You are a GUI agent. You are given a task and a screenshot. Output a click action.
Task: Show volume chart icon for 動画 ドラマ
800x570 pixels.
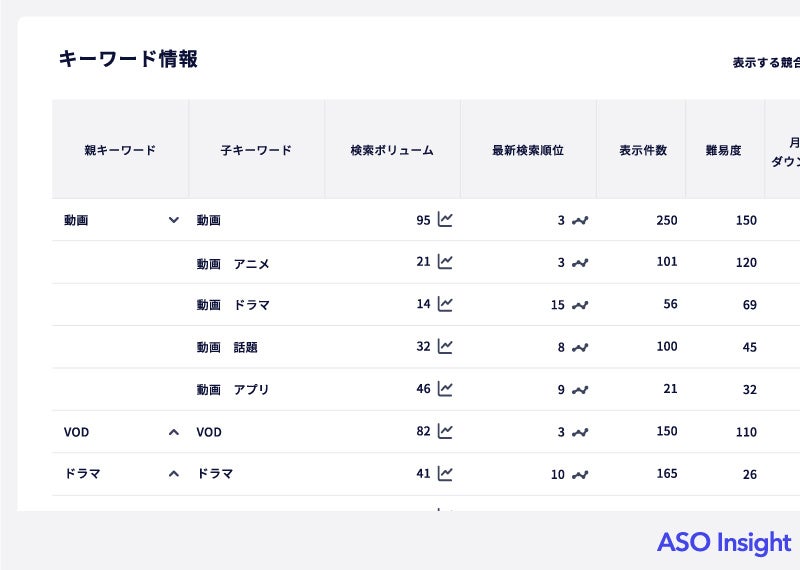pyautogui.click(x=445, y=304)
